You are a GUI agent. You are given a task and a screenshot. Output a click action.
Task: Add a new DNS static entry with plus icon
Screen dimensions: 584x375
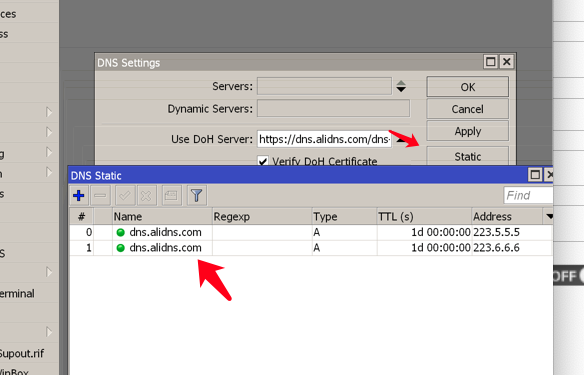click(x=79, y=196)
